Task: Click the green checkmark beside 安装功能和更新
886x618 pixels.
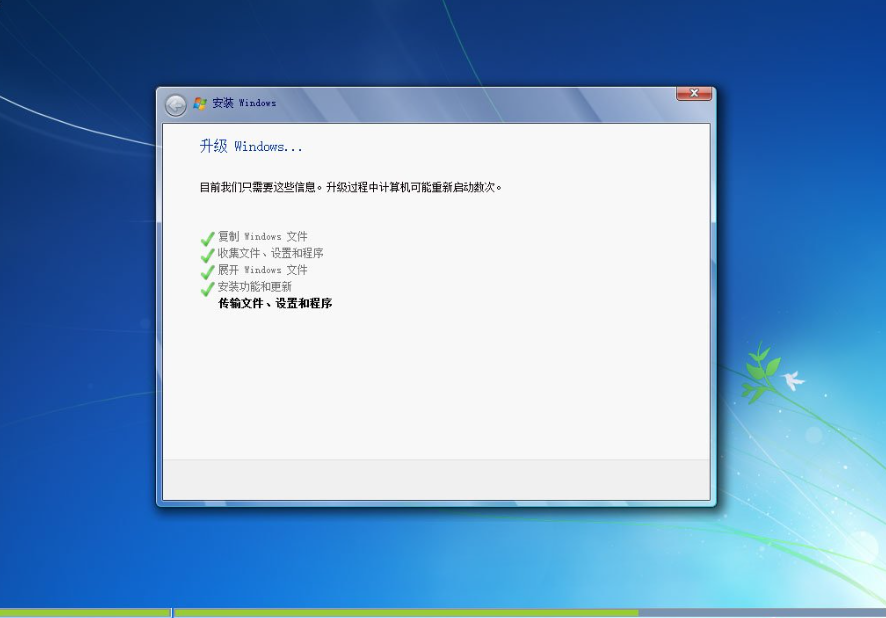Action: pos(207,289)
